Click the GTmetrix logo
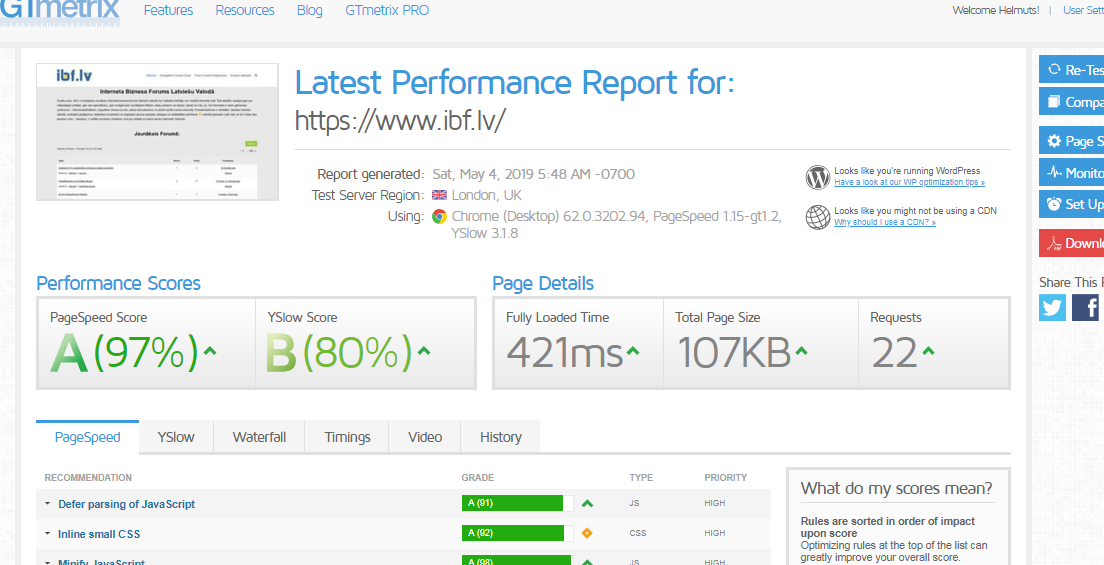Image resolution: width=1104 pixels, height=565 pixels. tap(60, 12)
